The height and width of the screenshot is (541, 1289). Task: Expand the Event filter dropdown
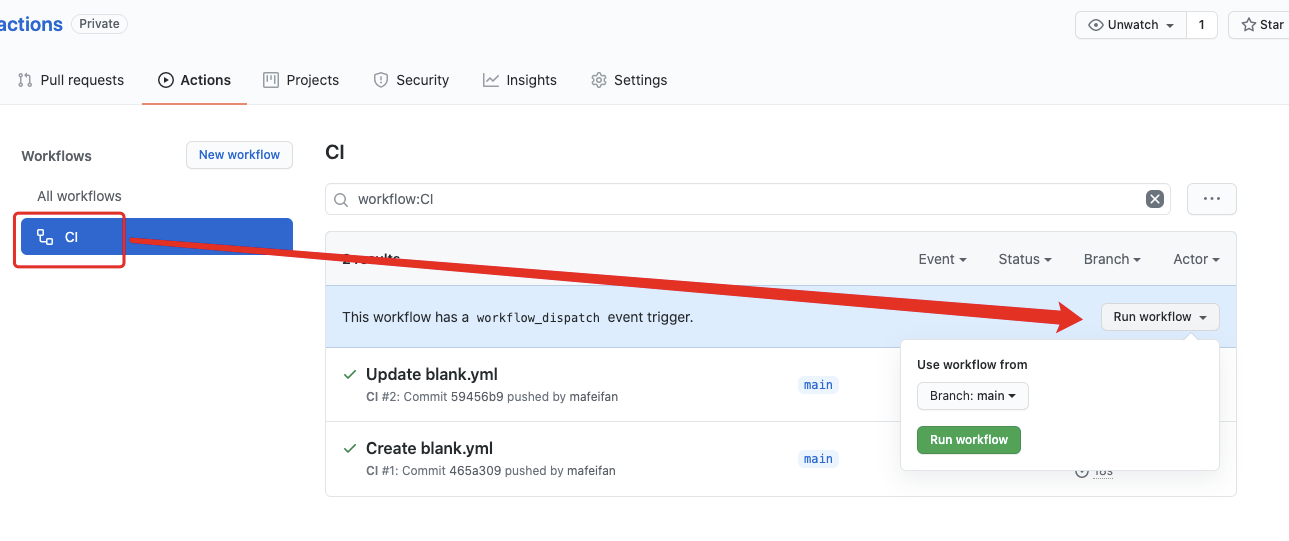tap(942, 259)
